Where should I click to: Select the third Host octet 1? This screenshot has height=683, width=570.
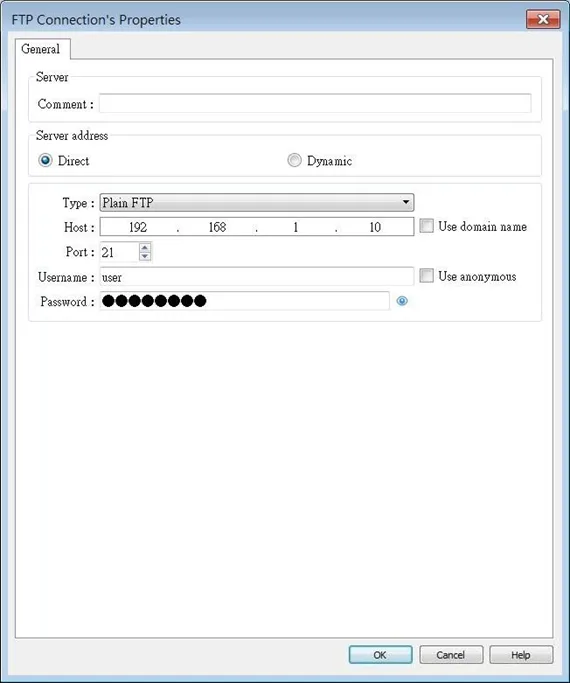pos(296,227)
